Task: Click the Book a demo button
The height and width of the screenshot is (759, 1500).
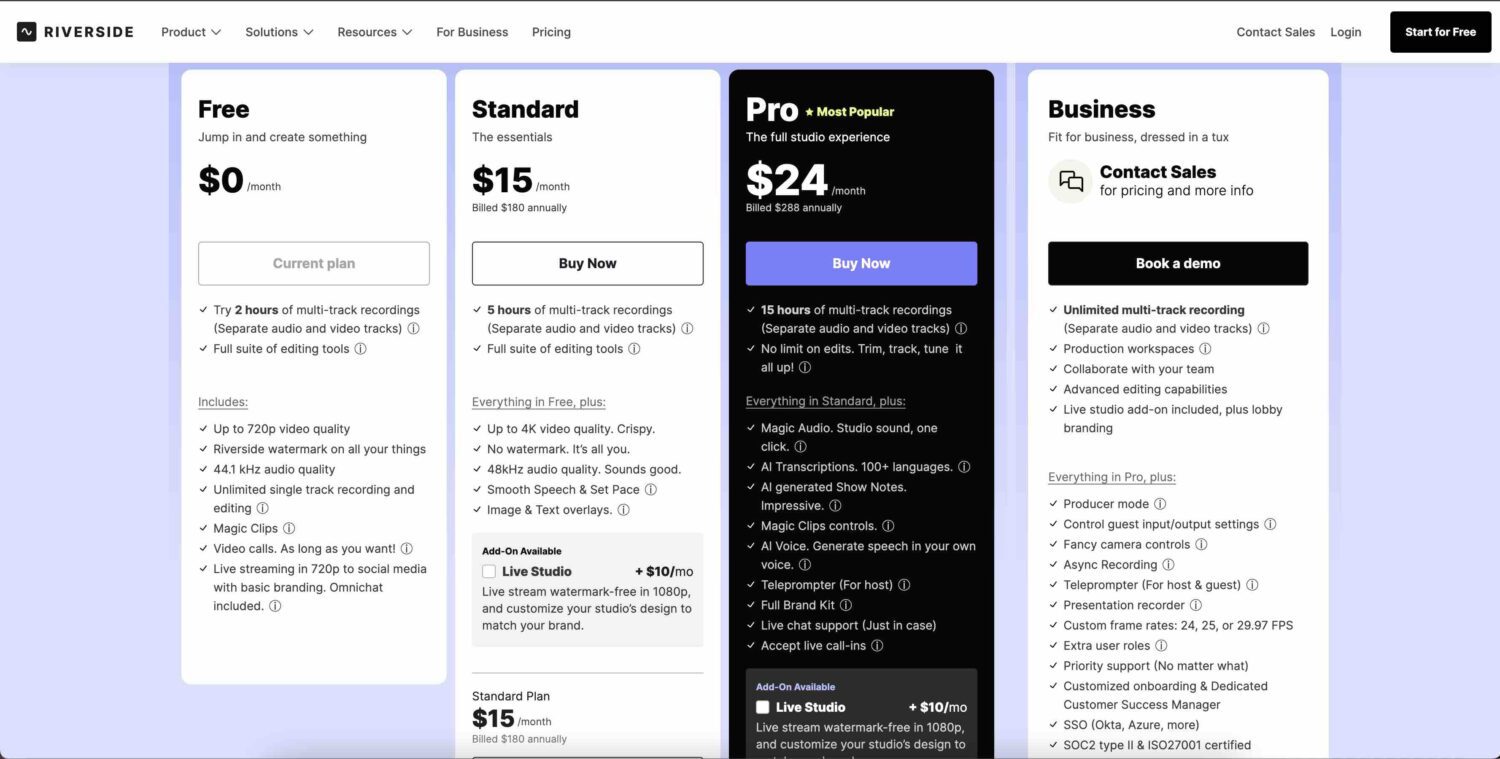Action: 1177,264
